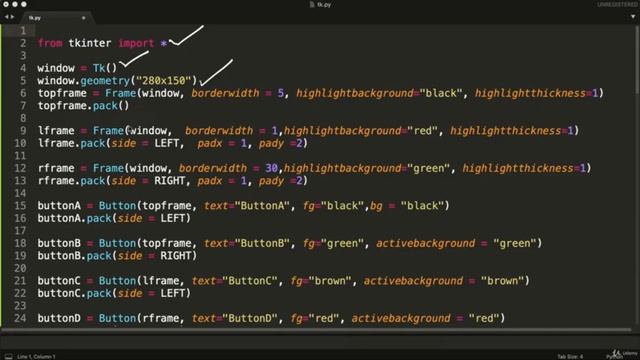Click the "red" string on line 9

[422, 131]
